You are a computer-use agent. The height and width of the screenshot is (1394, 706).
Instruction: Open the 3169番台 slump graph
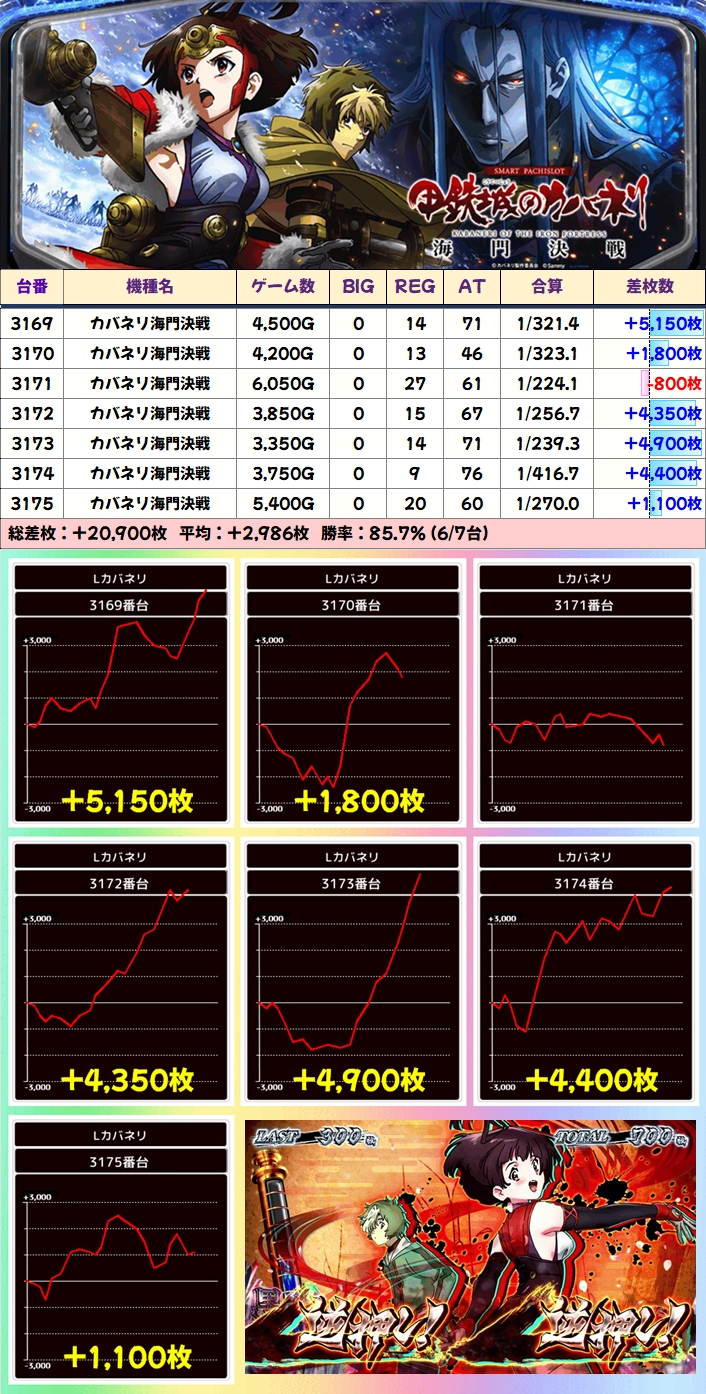120,692
